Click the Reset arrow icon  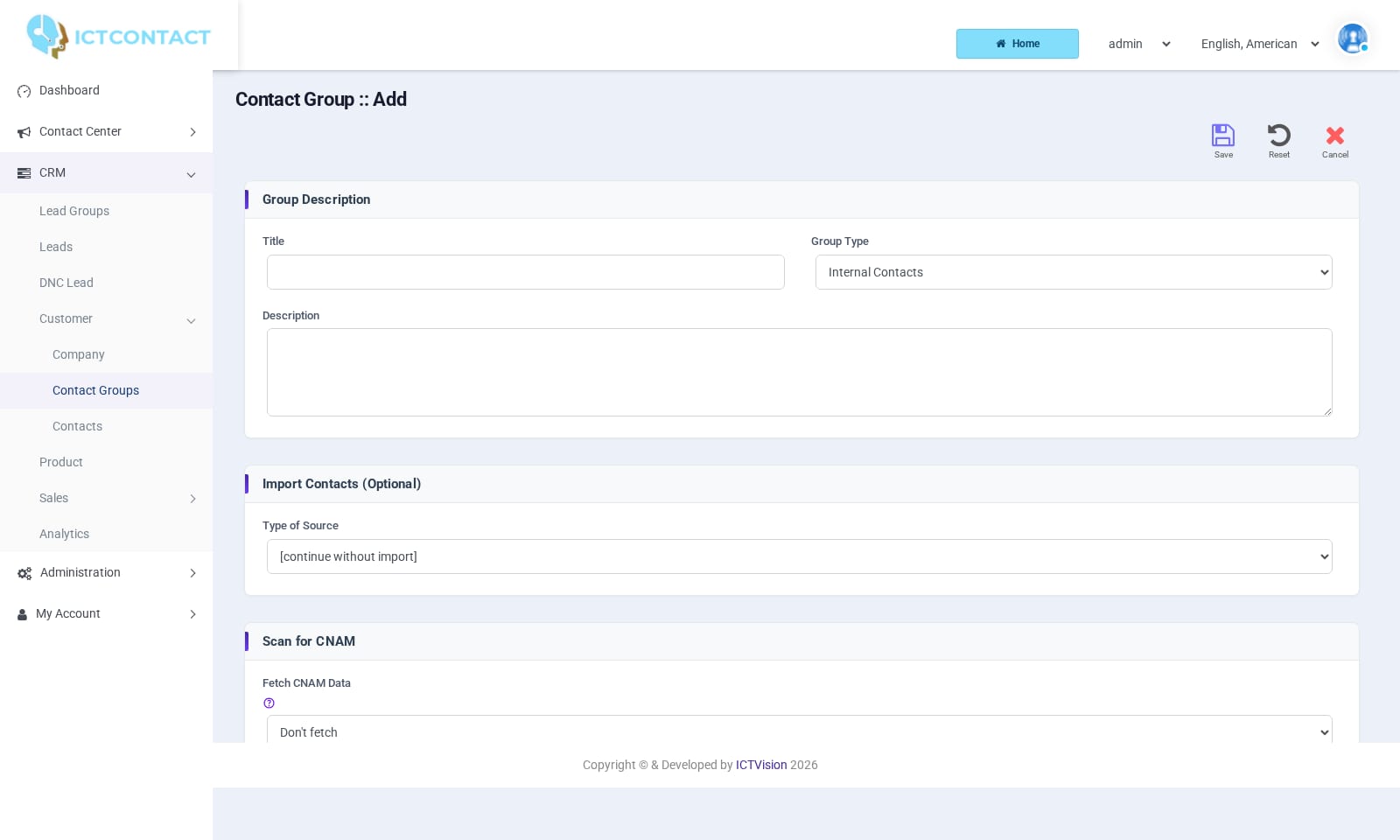1279,135
